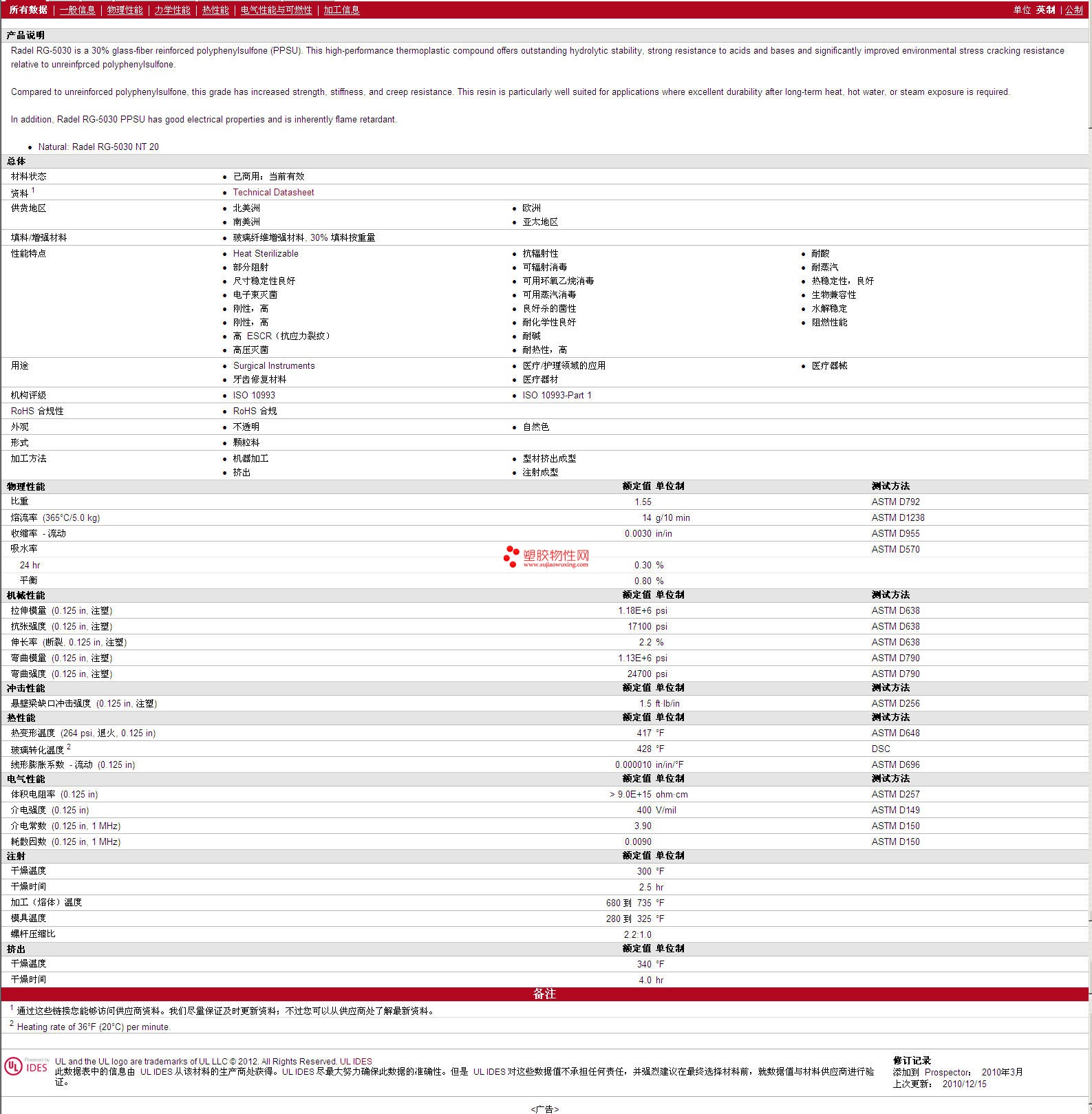Click the RoHS 合规 value item
Image resolution: width=1092 pixels, height=1114 pixels.
[x=255, y=411]
